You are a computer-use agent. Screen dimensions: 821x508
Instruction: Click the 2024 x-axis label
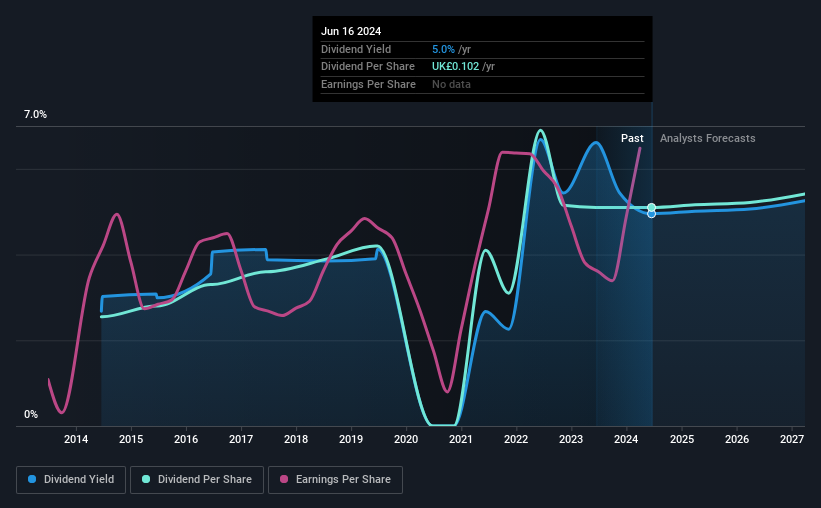pos(626,439)
